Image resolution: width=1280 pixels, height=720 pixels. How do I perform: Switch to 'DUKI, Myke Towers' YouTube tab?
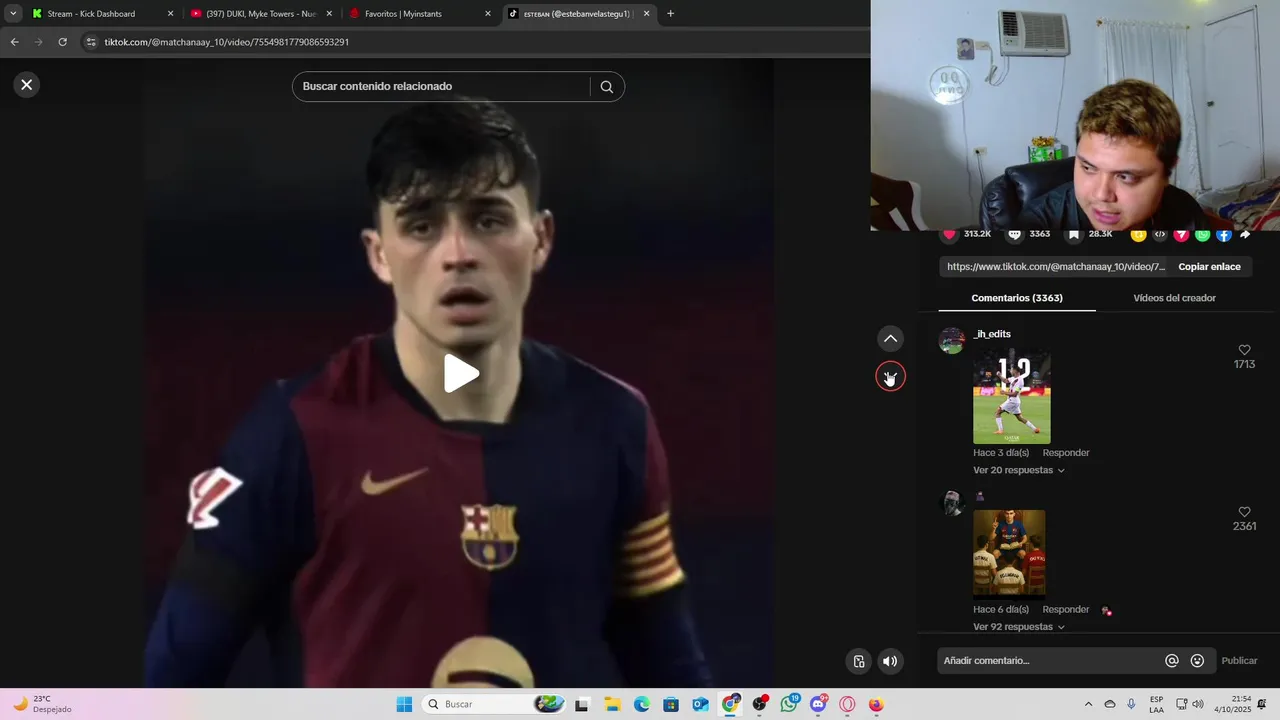[260, 14]
